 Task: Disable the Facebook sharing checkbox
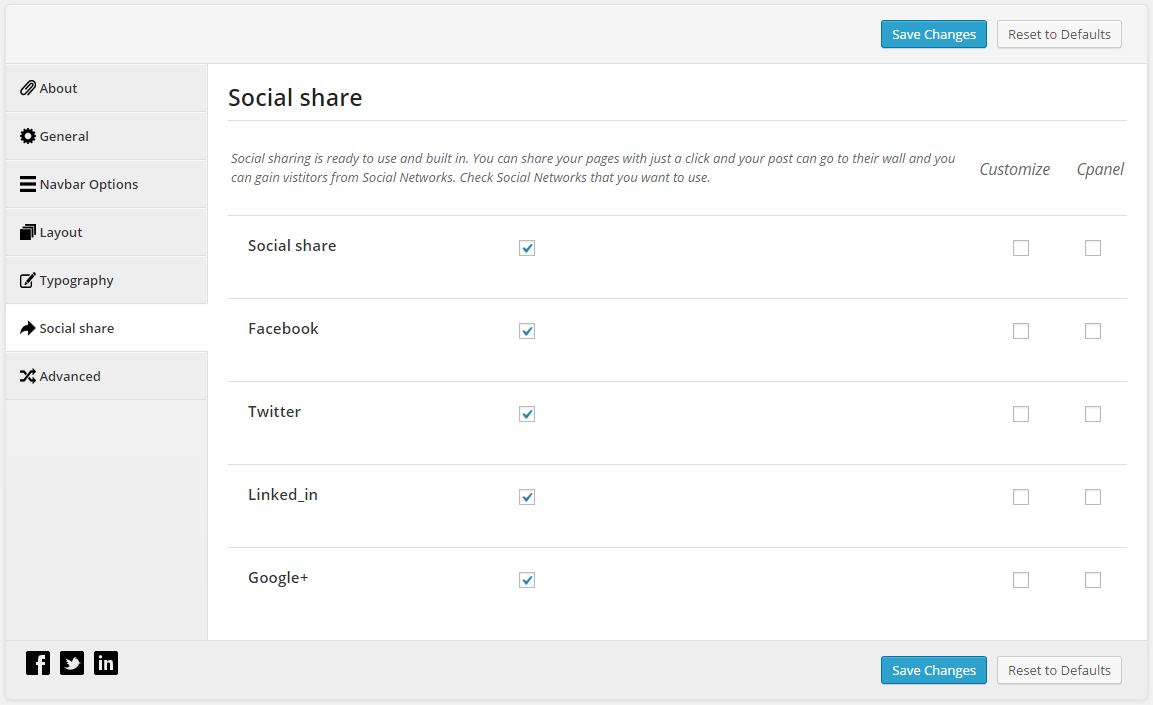[527, 331]
